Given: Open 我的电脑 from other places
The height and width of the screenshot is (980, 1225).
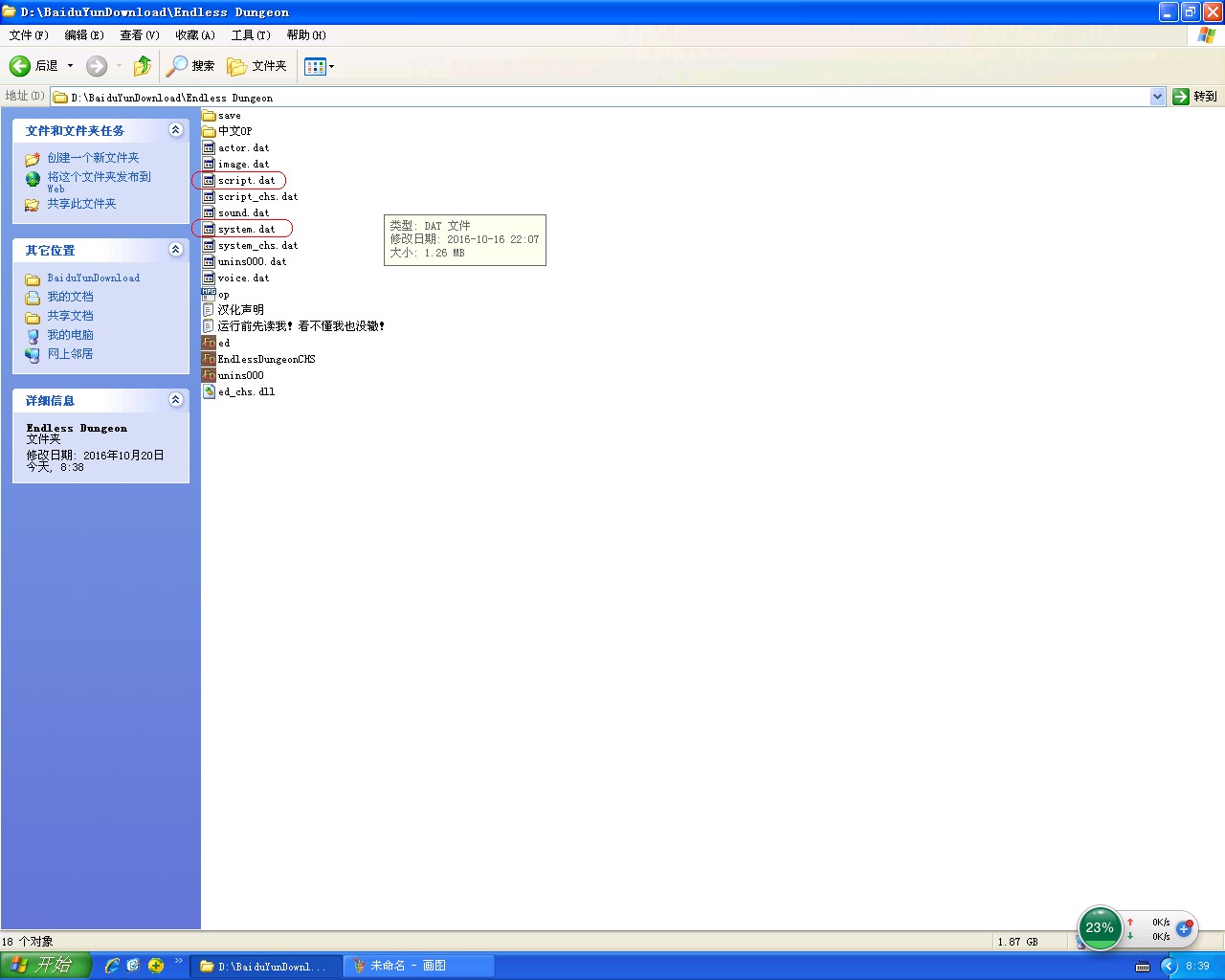Looking at the screenshot, I should pyautogui.click(x=70, y=335).
